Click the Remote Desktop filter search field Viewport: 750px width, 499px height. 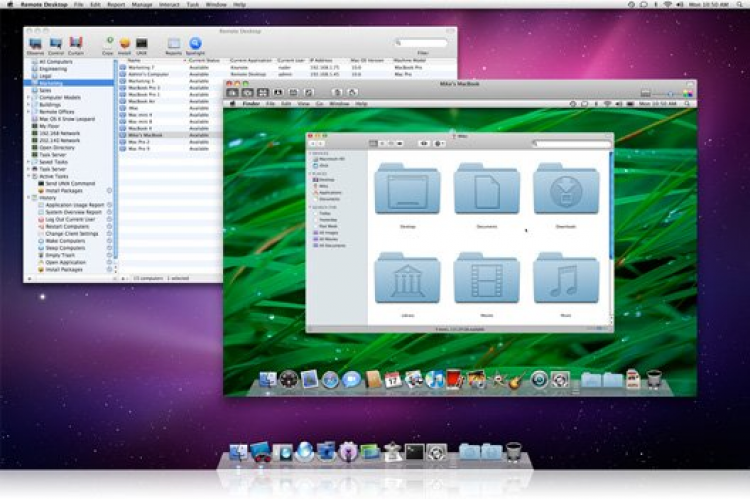[x=422, y=44]
